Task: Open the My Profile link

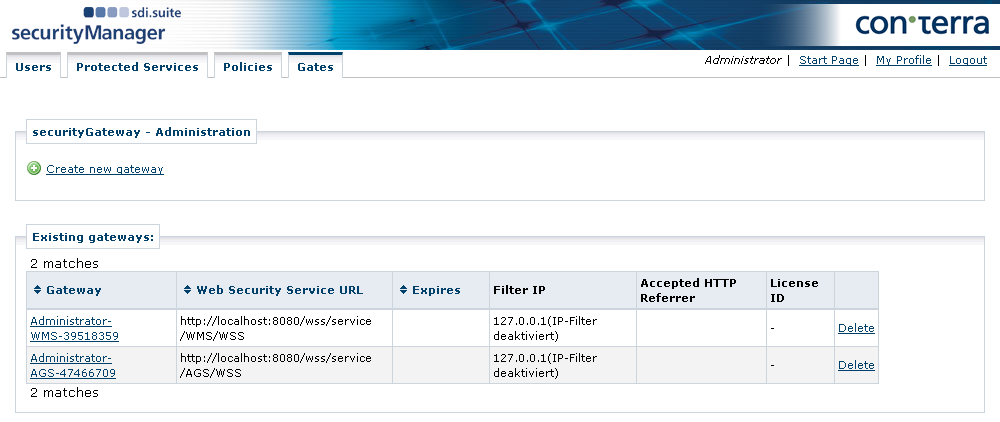Action: pyautogui.click(x=903, y=60)
